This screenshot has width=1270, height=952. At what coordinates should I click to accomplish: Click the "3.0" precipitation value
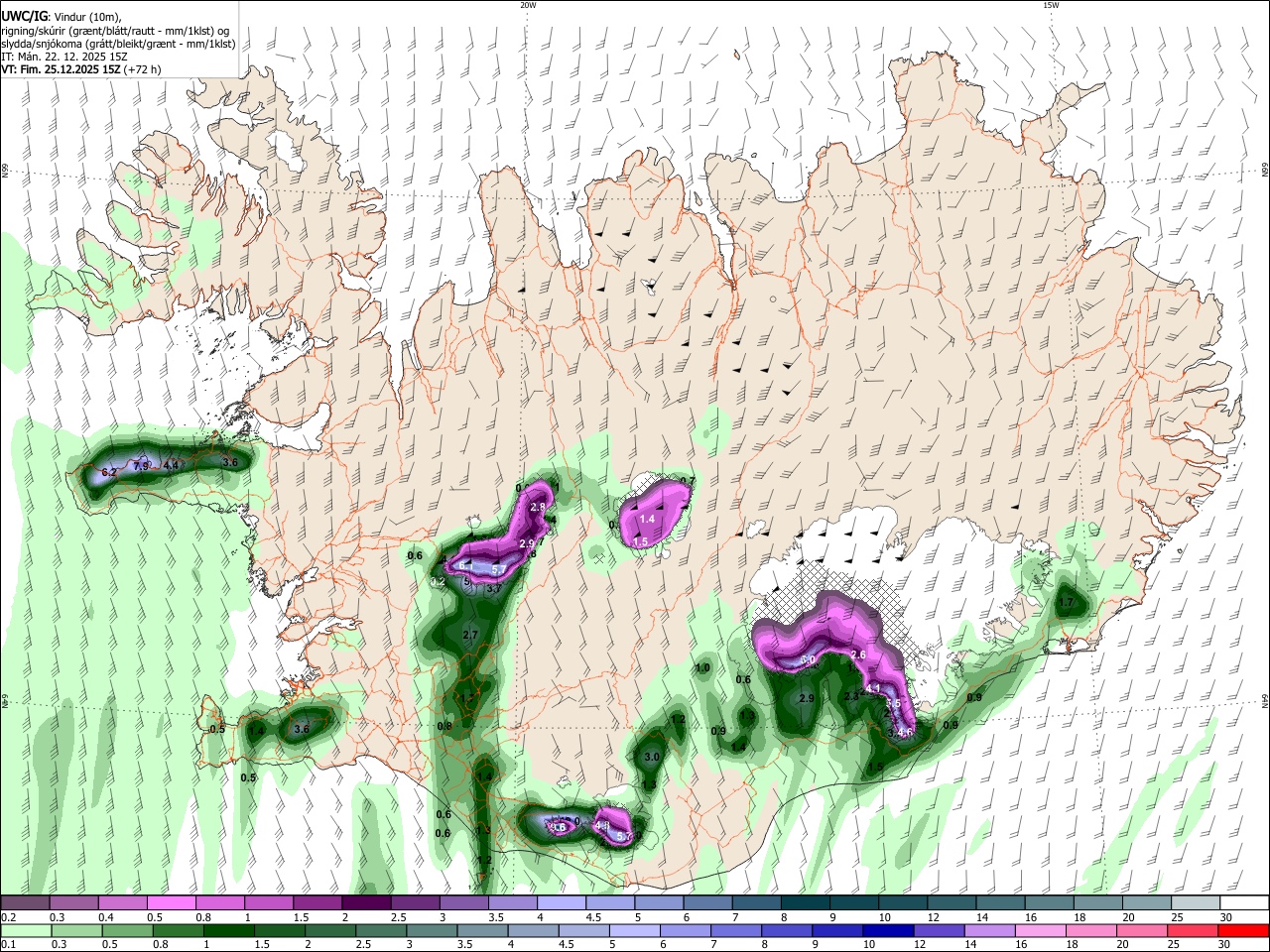(x=652, y=757)
